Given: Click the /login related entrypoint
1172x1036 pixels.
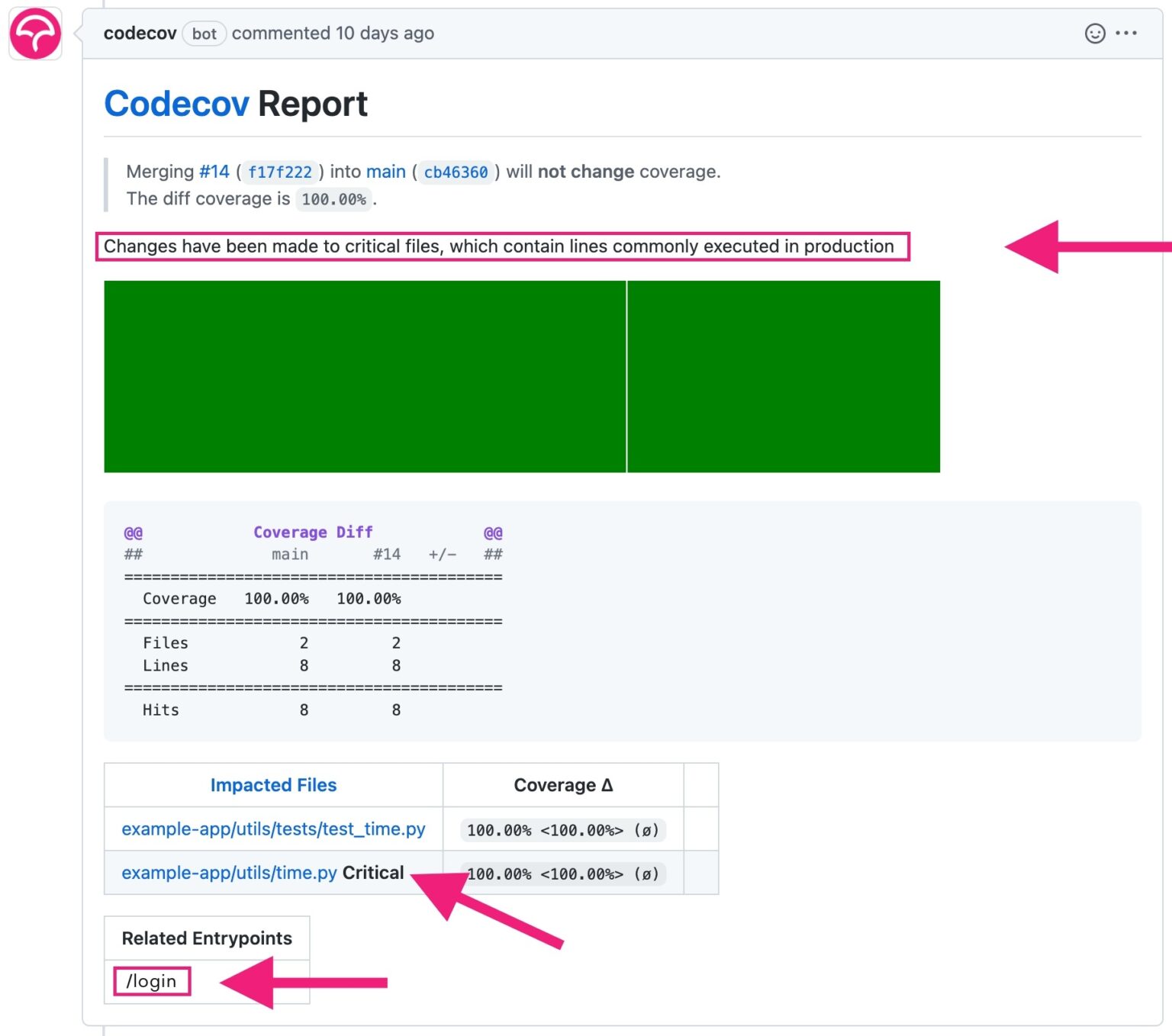Looking at the screenshot, I should (x=151, y=981).
